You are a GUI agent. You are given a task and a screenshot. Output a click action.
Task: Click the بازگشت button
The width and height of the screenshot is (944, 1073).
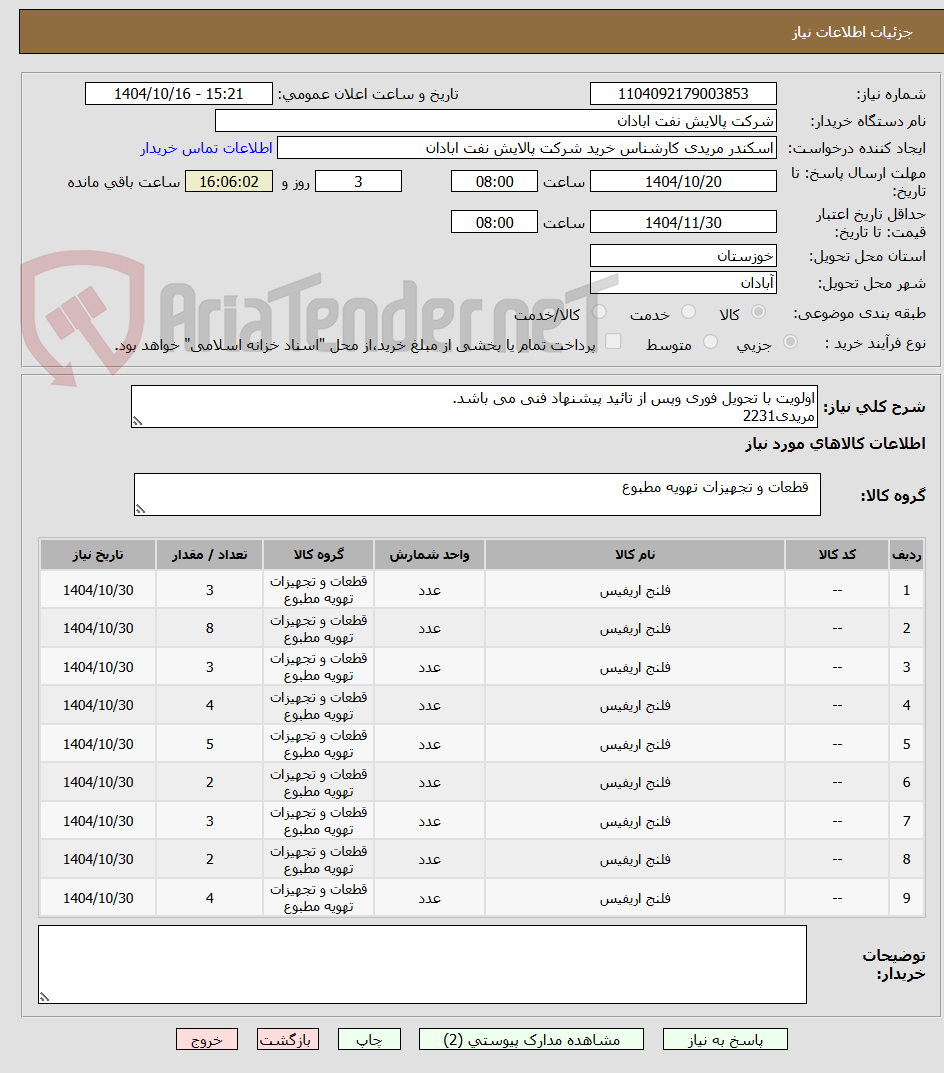(288, 1039)
